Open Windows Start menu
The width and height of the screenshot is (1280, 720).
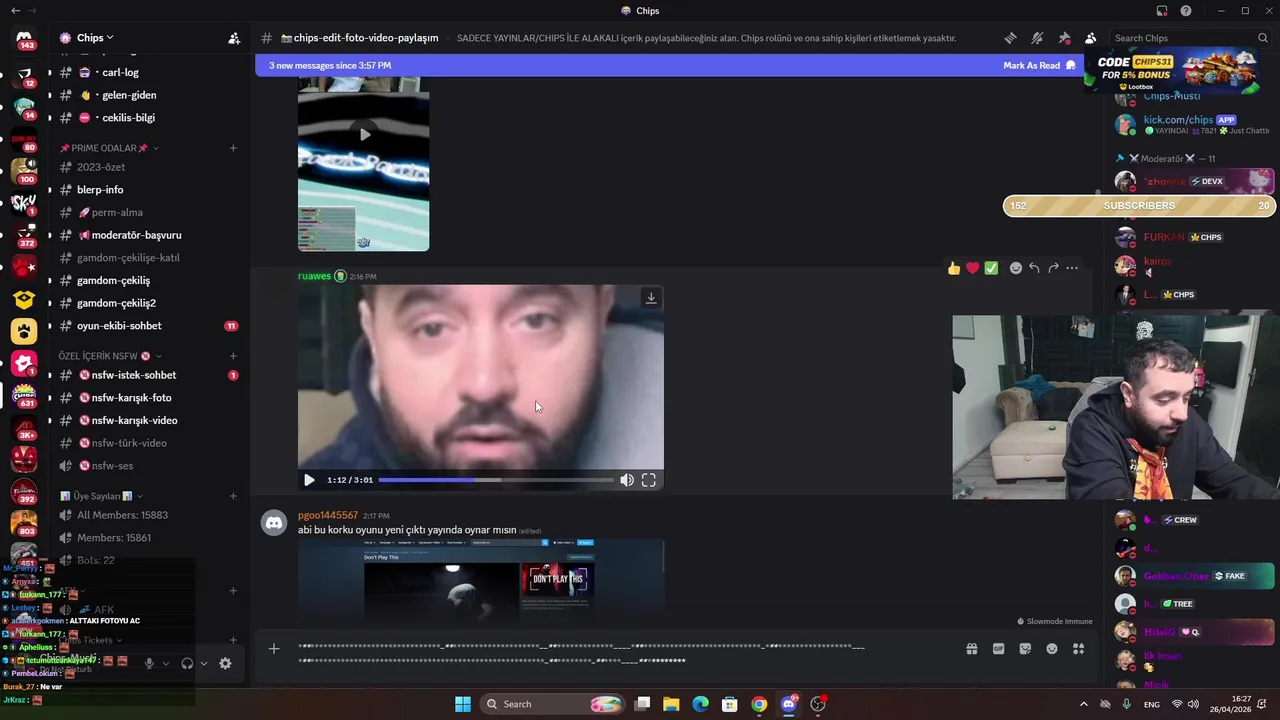point(463,704)
